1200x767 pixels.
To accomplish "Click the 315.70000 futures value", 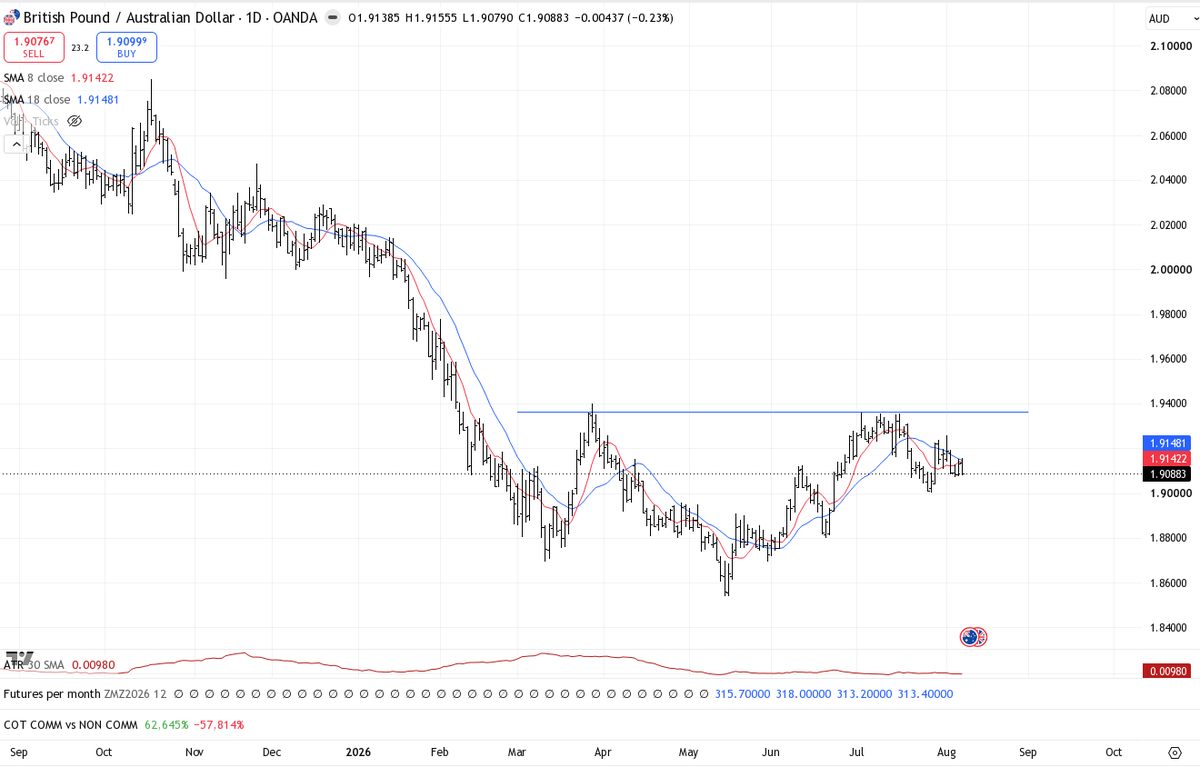I will (x=742, y=693).
